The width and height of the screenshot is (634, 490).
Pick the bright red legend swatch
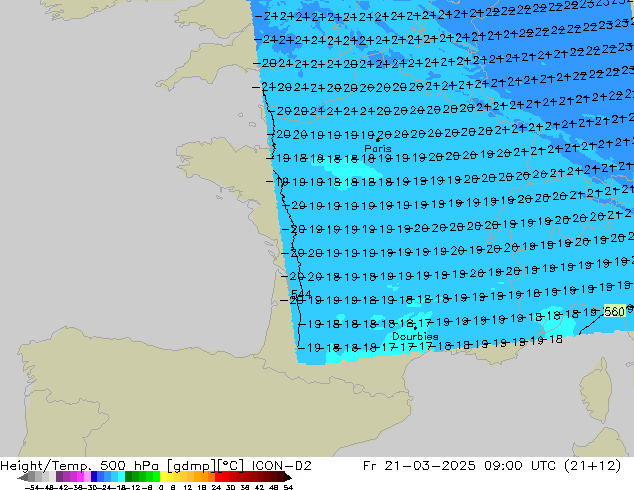click(x=218, y=477)
